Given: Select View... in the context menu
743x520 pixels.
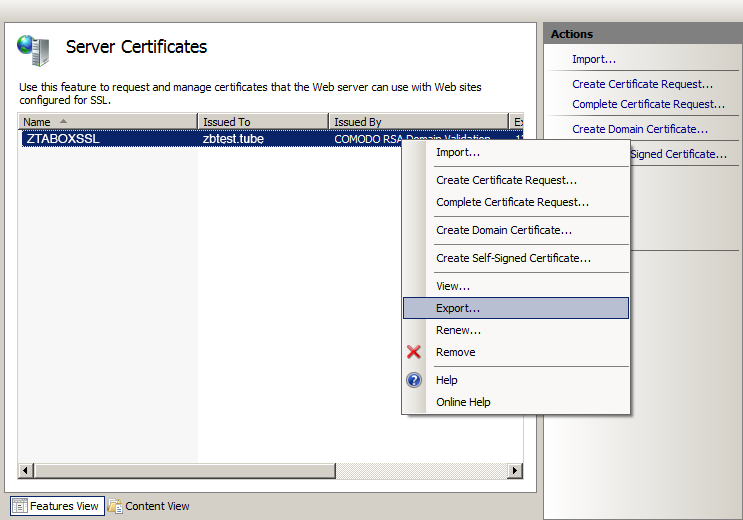Looking at the screenshot, I should (x=453, y=286).
